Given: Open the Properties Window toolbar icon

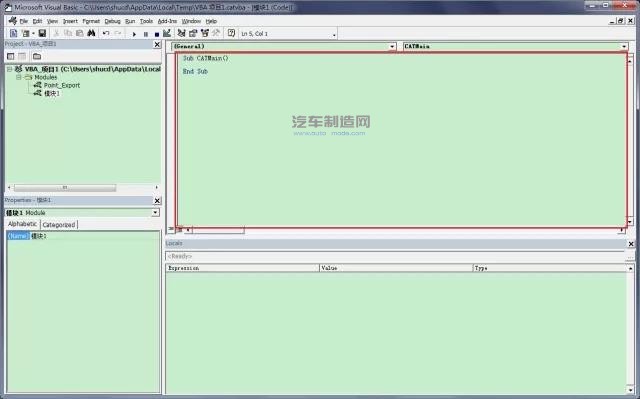Looking at the screenshot, I should coord(193,33).
